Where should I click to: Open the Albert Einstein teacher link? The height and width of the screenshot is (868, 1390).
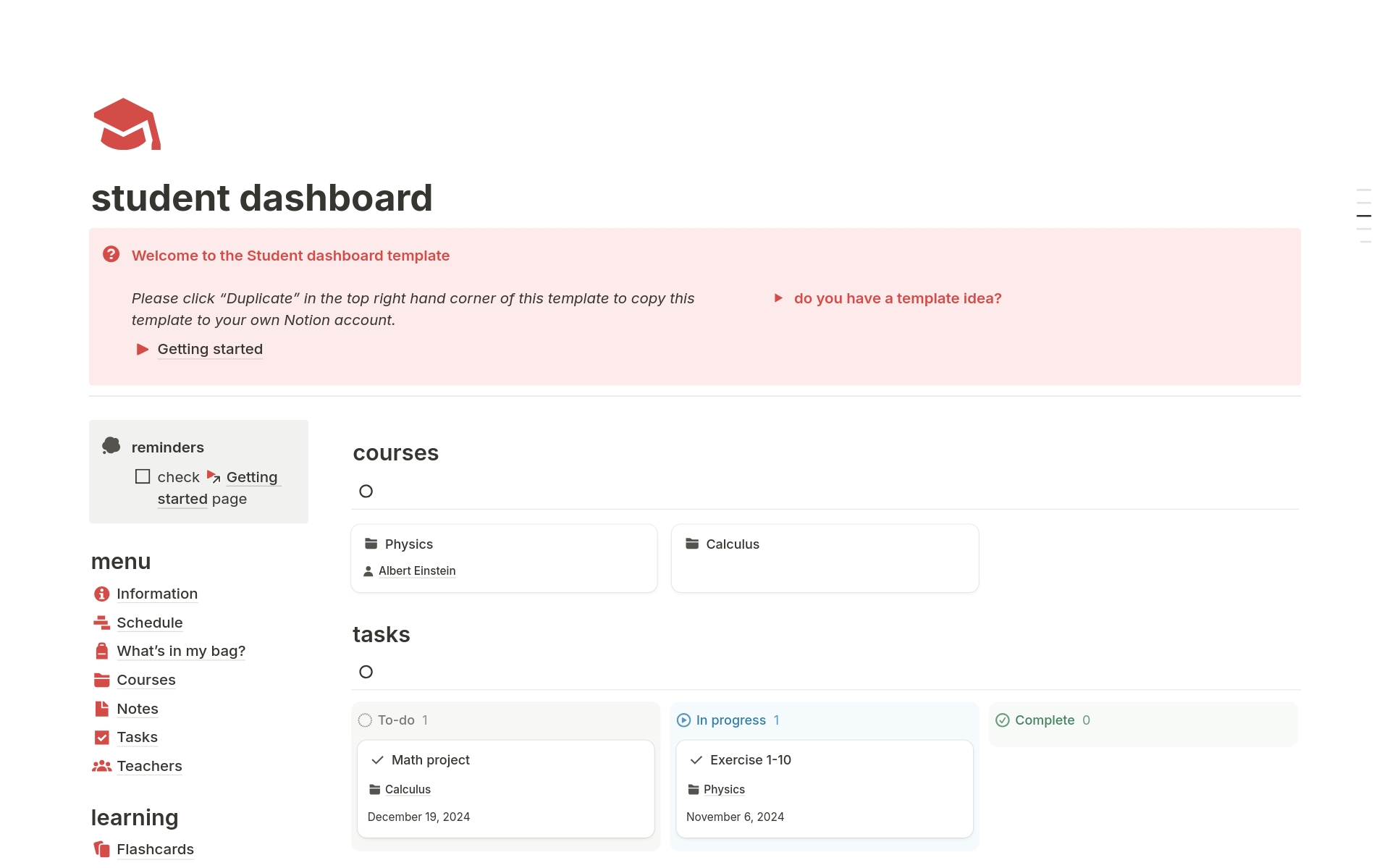pyautogui.click(x=417, y=570)
